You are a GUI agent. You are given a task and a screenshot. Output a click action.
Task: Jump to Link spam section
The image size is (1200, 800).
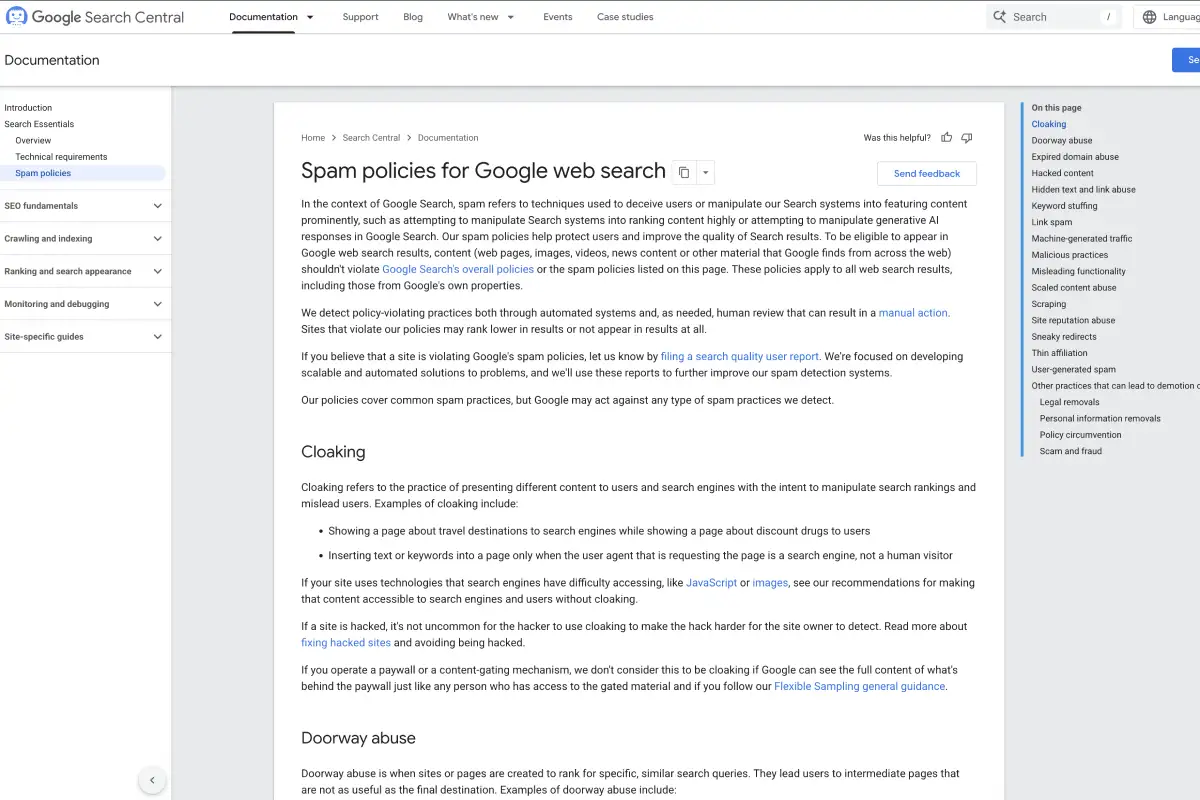(x=1052, y=222)
